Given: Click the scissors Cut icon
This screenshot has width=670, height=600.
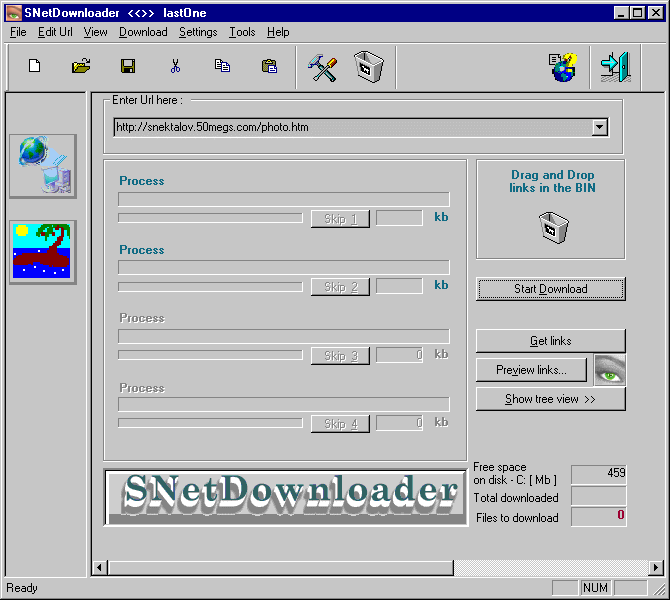Looking at the screenshot, I should tap(175, 66).
